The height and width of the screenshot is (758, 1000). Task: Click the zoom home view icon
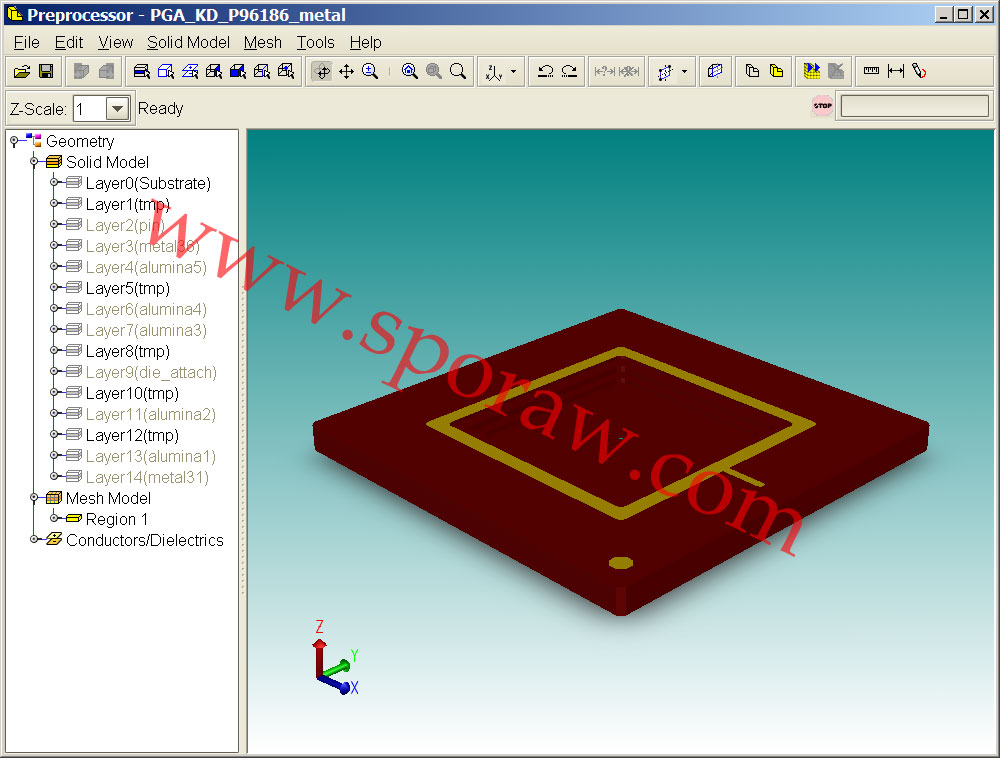point(409,71)
